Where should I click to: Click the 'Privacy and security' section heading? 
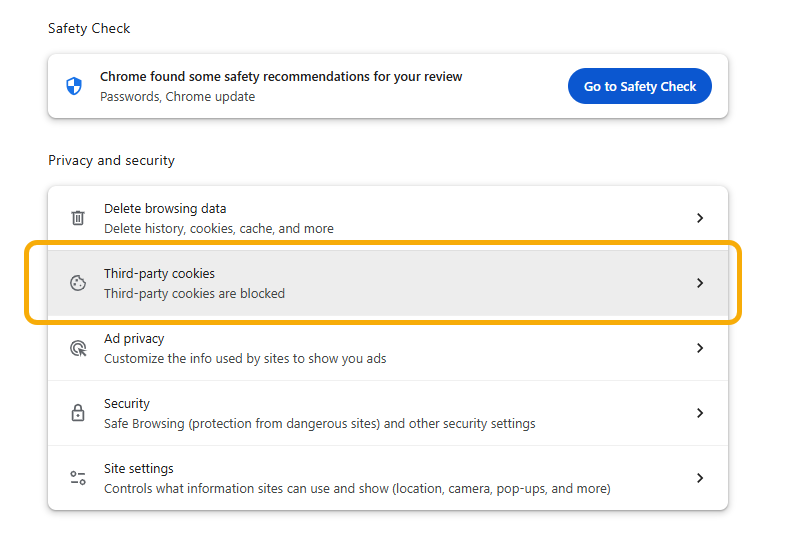pos(111,160)
